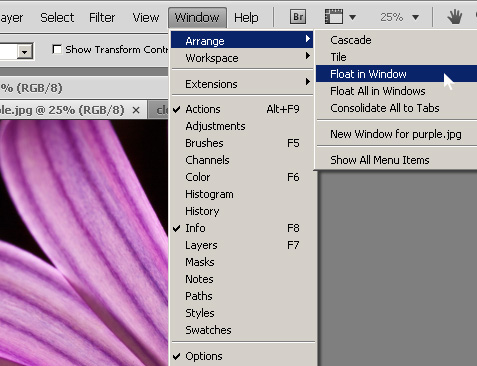Show the Channels panel

point(242,160)
